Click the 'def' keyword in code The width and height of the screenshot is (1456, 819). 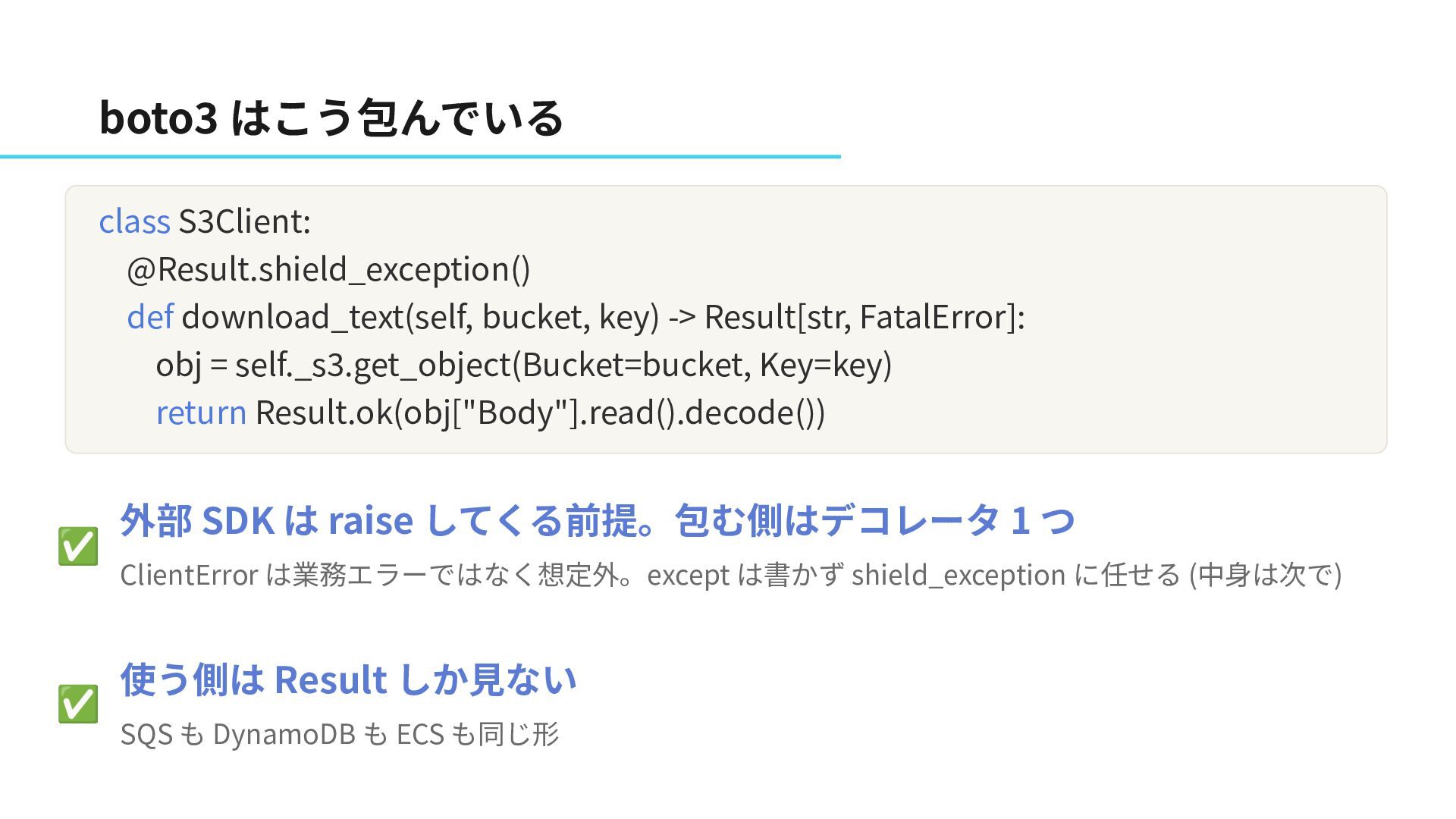click(x=150, y=317)
